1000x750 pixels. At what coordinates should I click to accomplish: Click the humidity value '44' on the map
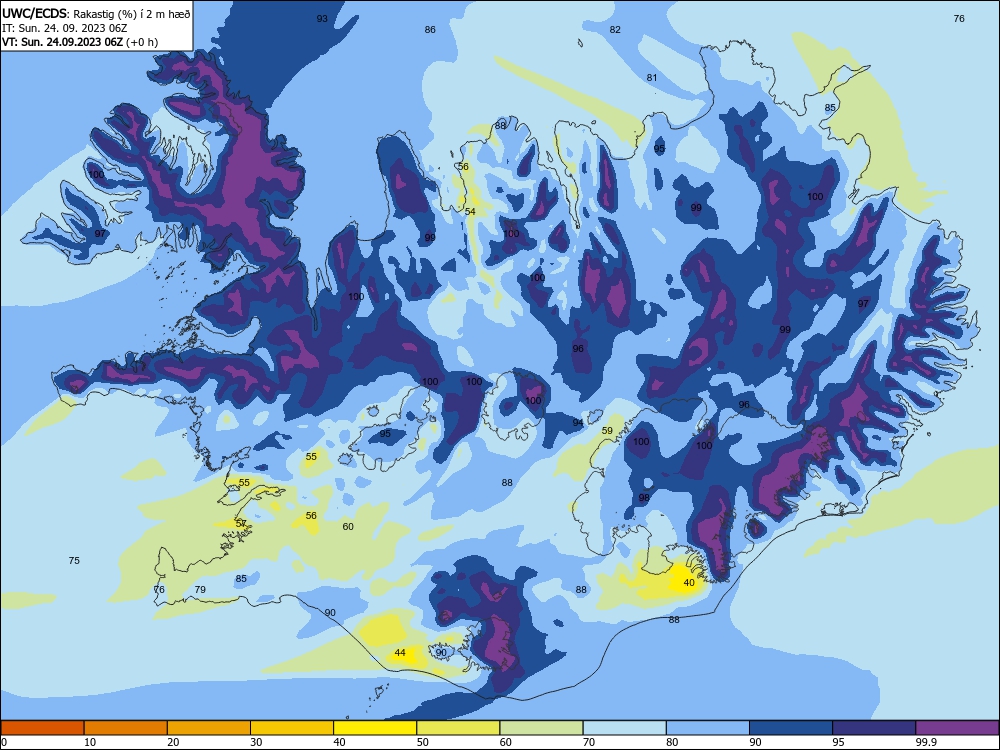[x=400, y=652]
